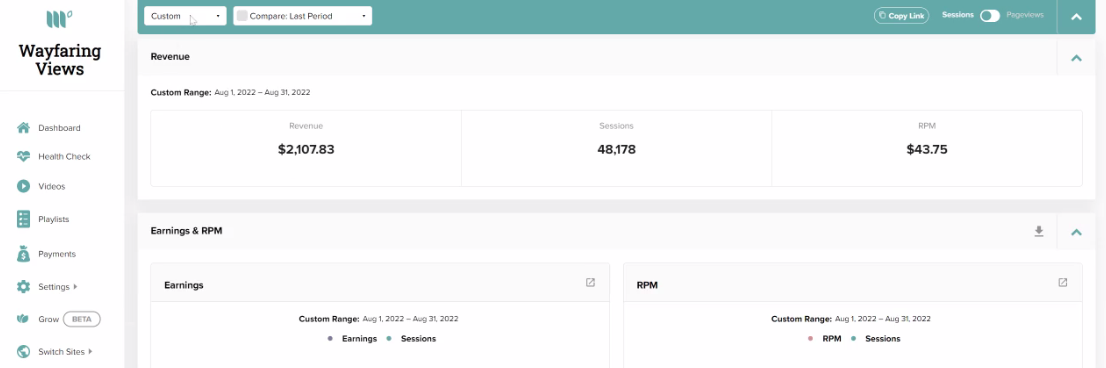Collapse the top filter bar chevron
The width and height of the screenshot is (1106, 368).
1076,16
